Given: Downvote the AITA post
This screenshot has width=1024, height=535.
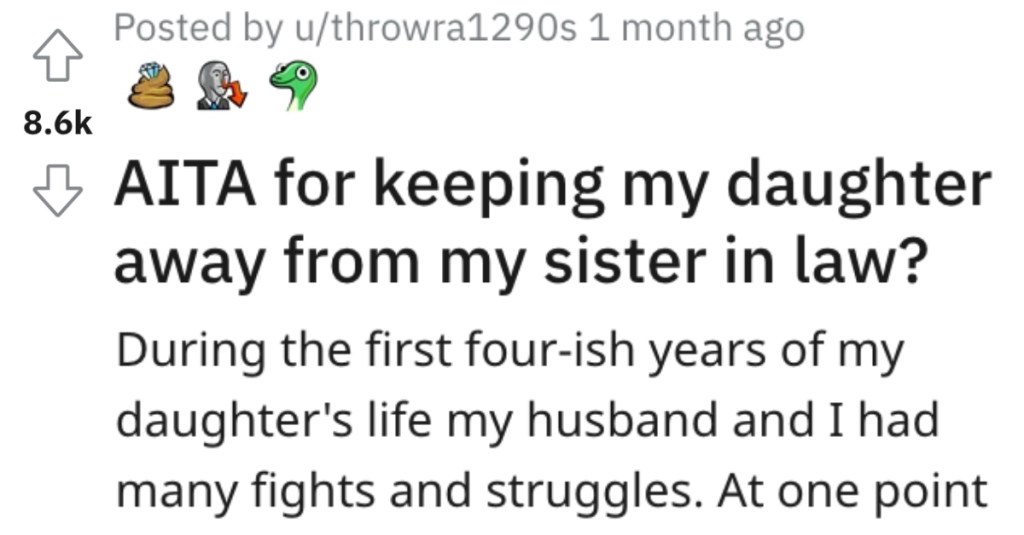Looking at the screenshot, I should click(x=58, y=190).
